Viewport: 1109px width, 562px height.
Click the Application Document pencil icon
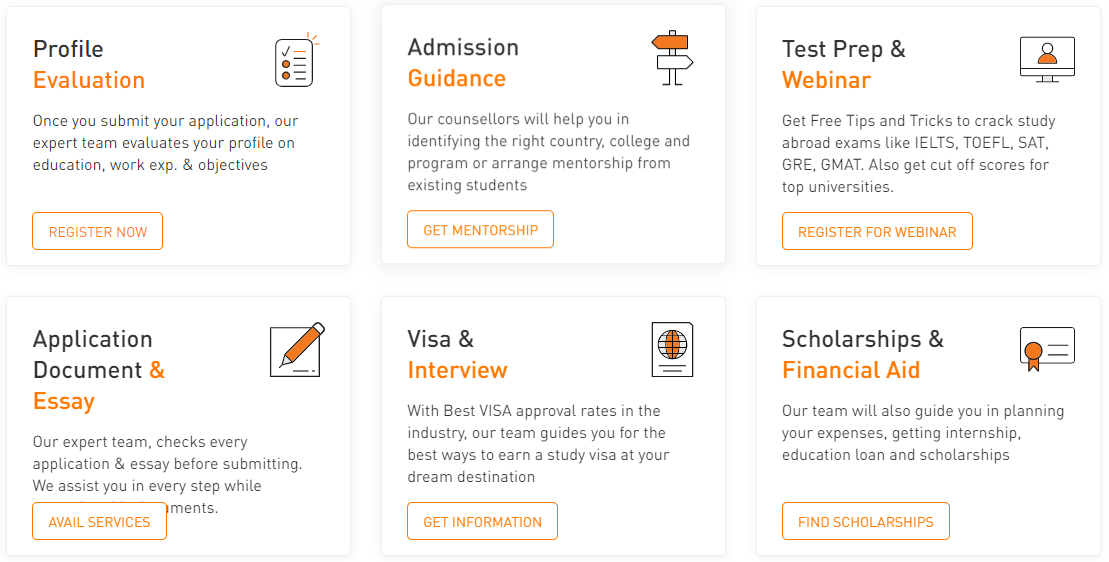297,349
